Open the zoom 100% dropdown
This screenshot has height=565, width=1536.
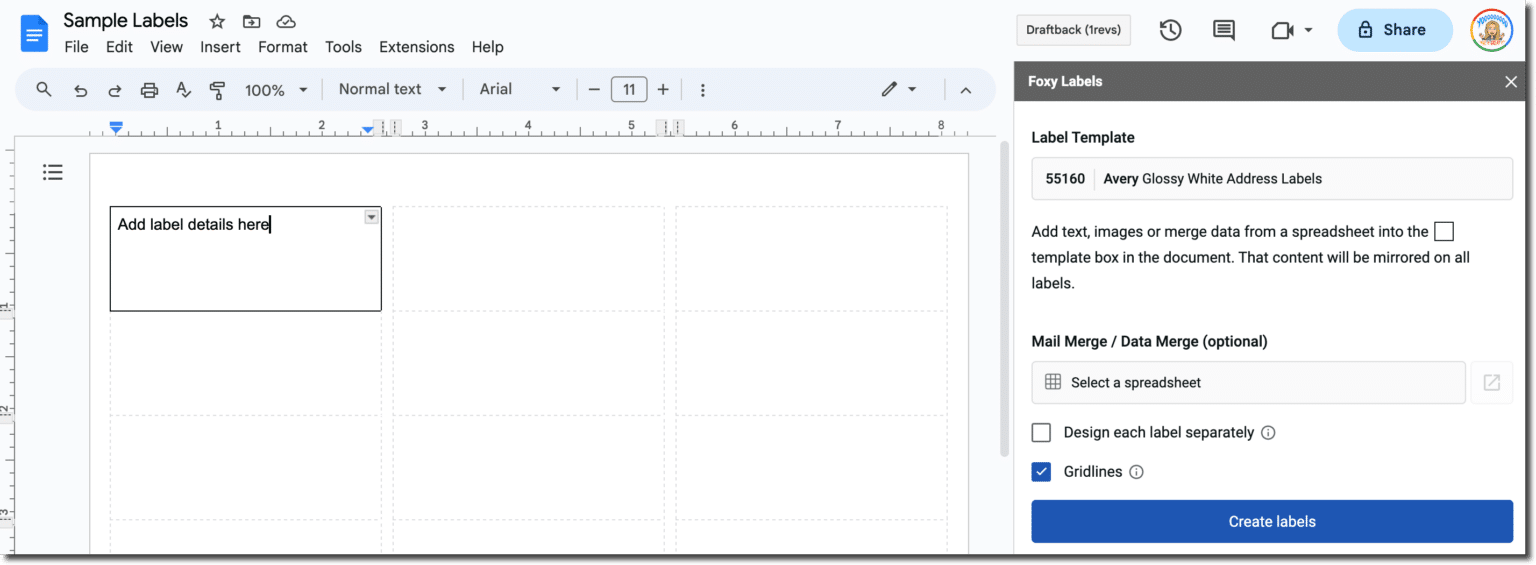pyautogui.click(x=277, y=90)
